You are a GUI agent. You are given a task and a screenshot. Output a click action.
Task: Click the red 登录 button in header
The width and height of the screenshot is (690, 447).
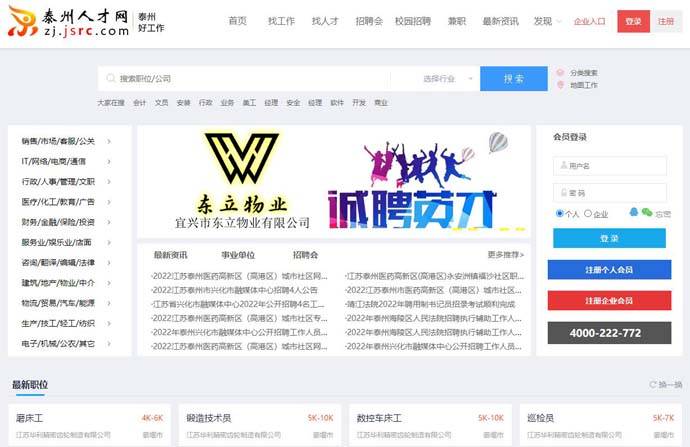(634, 21)
